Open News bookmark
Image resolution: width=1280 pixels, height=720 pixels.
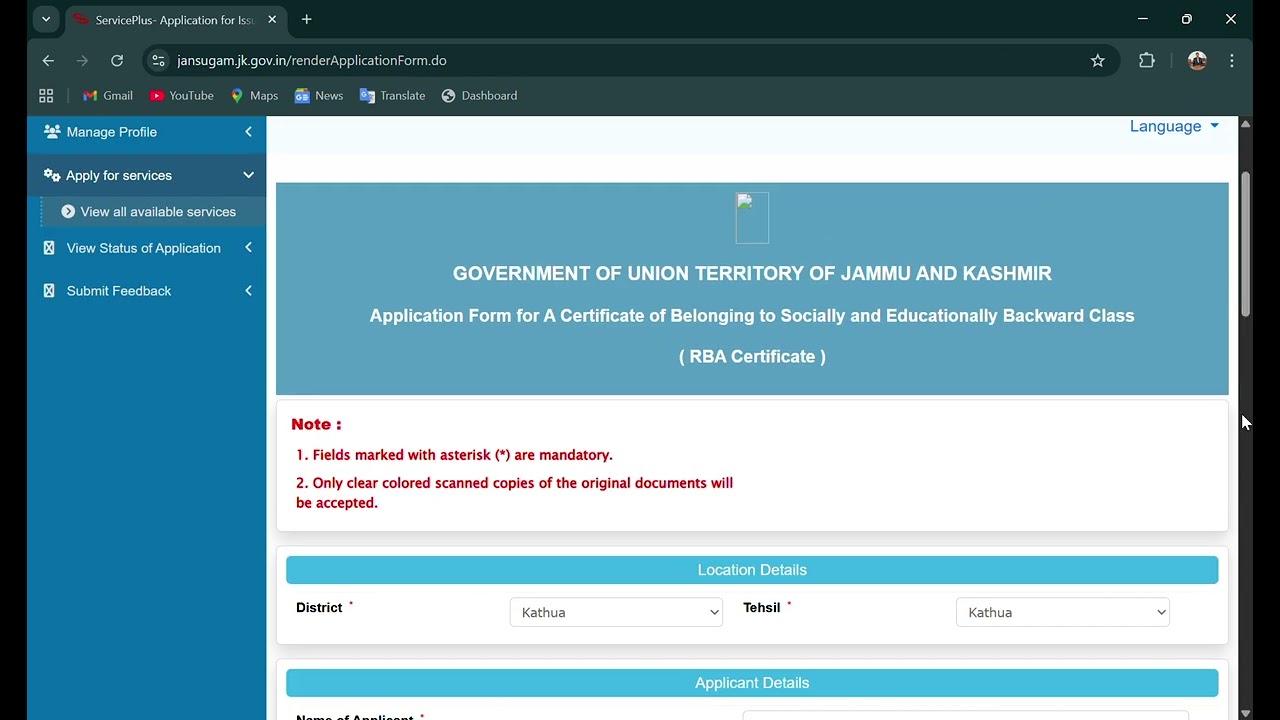(319, 96)
